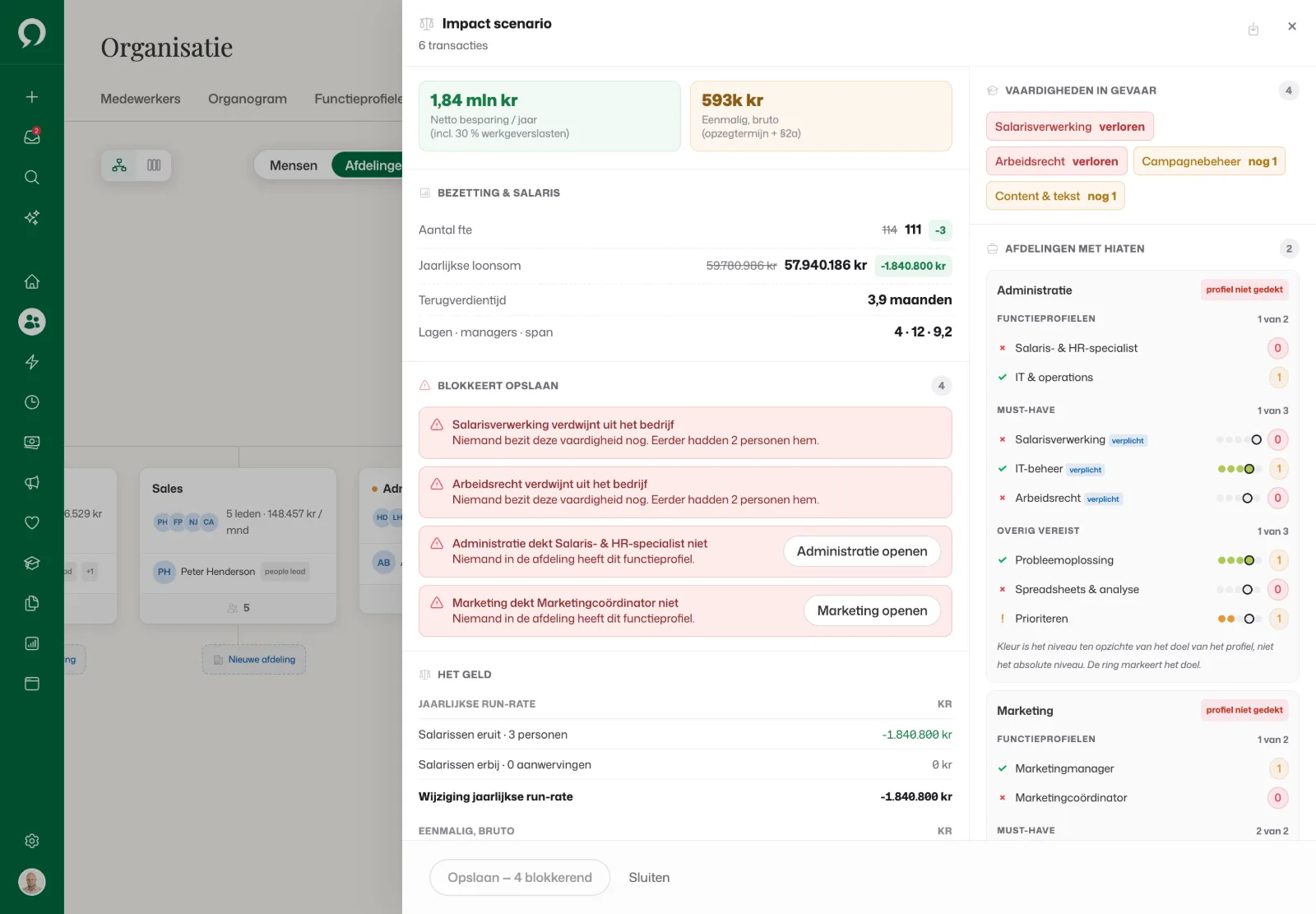Viewport: 1316px width, 914px height.
Task: Switch to column layout view
Action: pos(154,165)
